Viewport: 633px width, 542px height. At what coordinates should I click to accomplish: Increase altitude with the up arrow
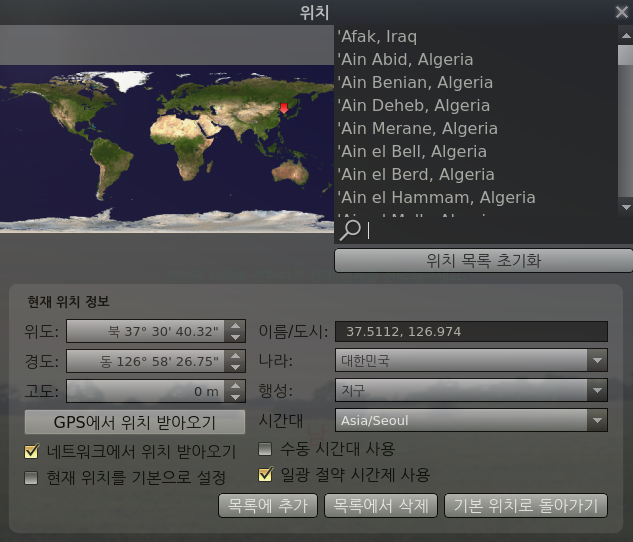coord(234,385)
